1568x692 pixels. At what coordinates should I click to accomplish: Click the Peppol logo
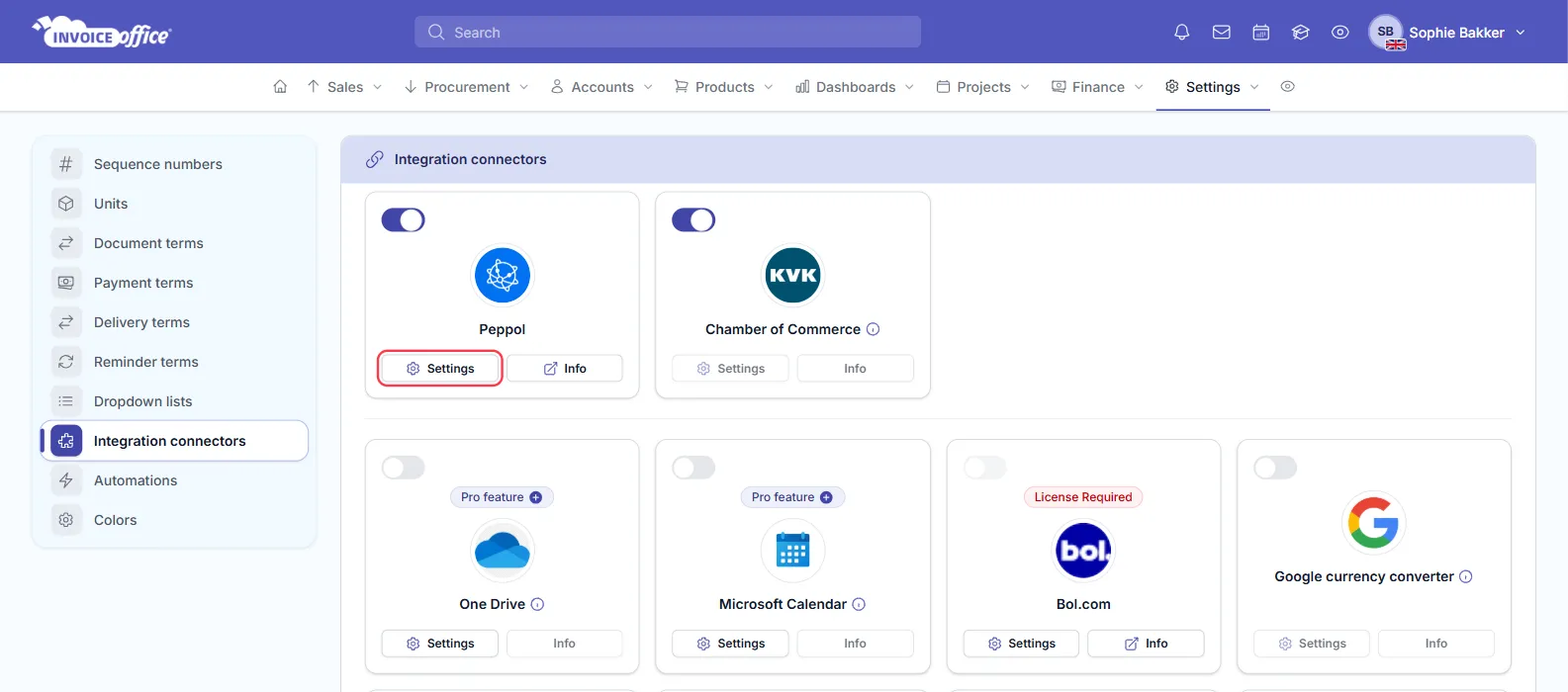tap(503, 275)
